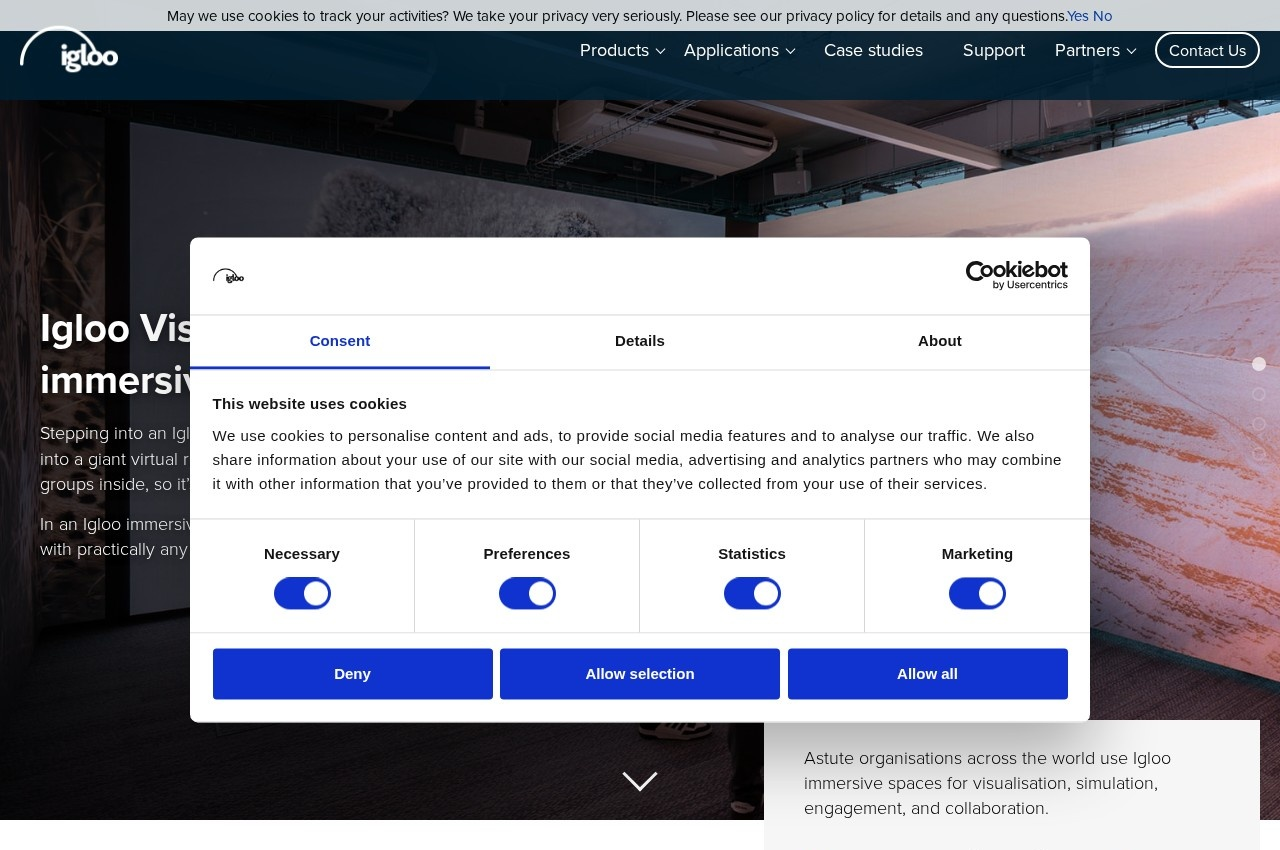Expand the Products menu chevron
The height and width of the screenshot is (850, 1280).
tap(660, 51)
